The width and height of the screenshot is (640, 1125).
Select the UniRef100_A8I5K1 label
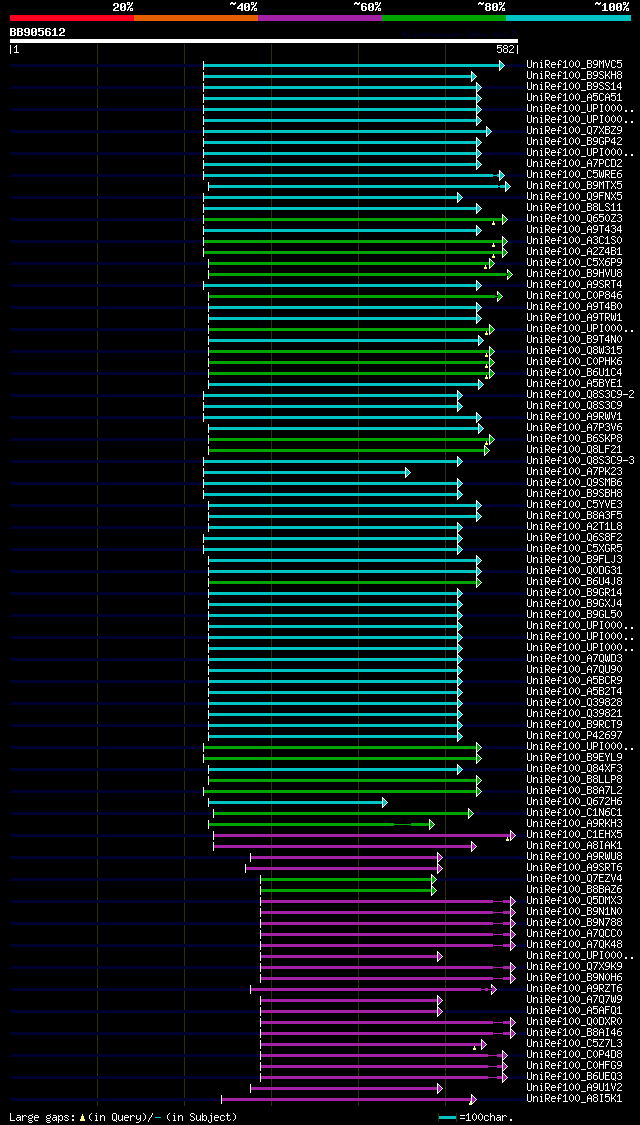click(x=574, y=1098)
